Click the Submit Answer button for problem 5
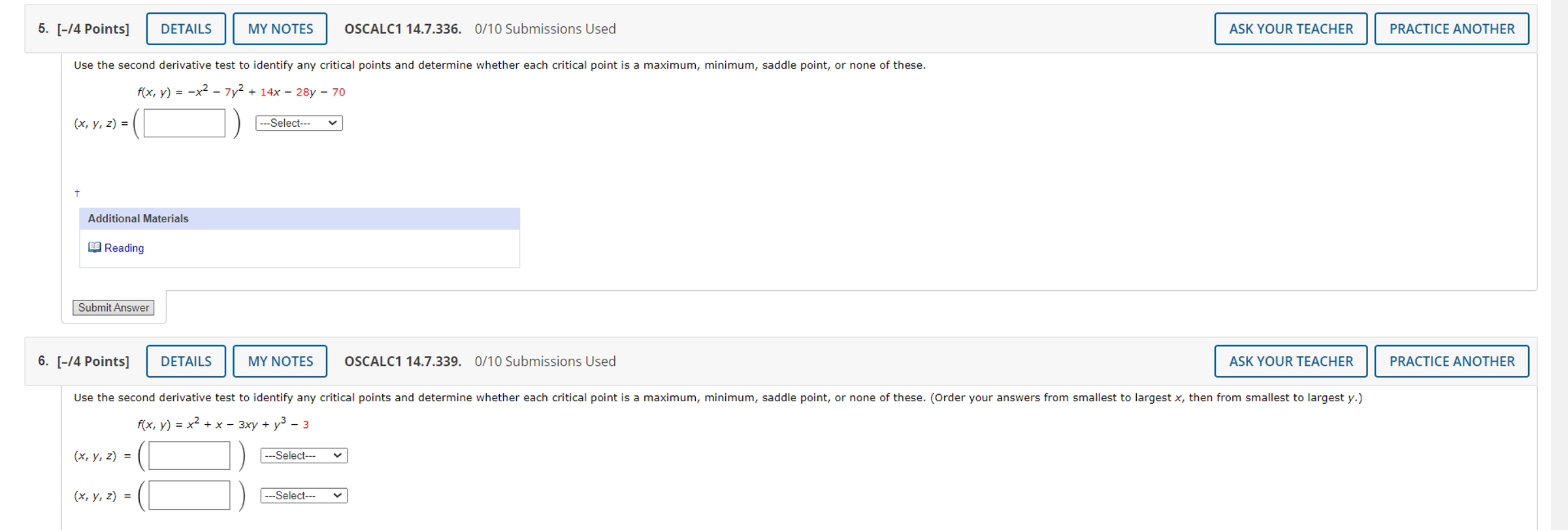This screenshot has height=530, width=1568. (113, 307)
